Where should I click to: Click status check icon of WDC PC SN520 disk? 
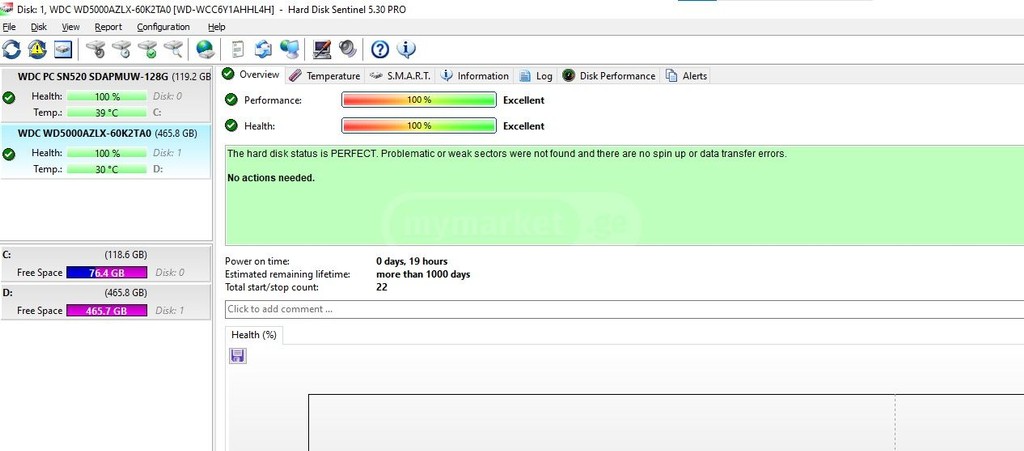coord(8,98)
